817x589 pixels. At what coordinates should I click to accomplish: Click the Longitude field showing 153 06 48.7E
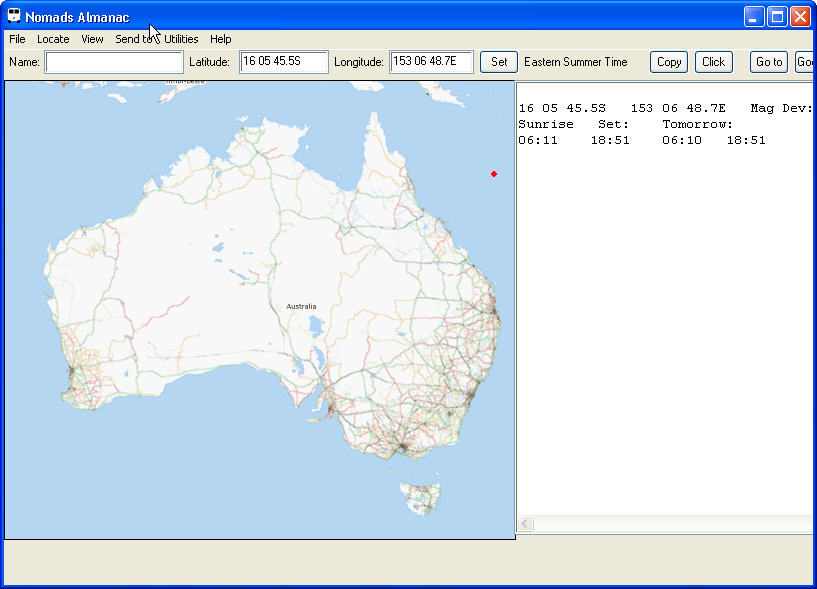(431, 62)
